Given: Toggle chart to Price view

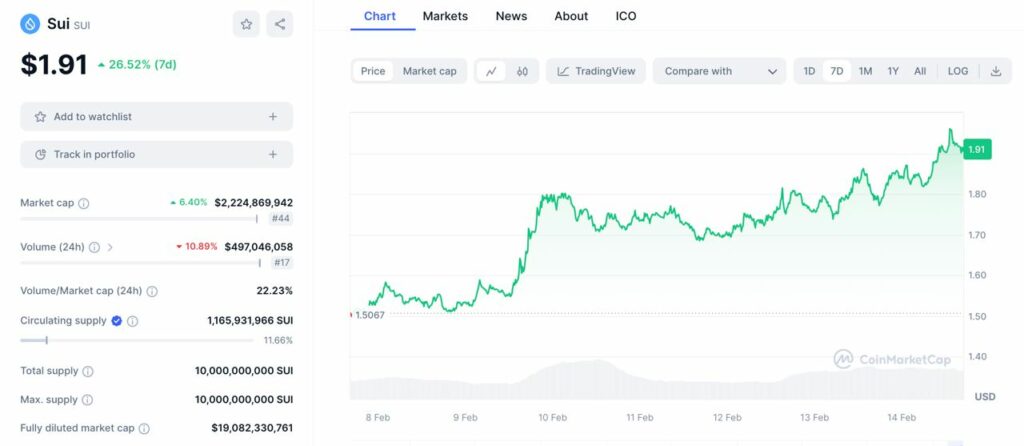Looking at the screenshot, I should coord(373,71).
